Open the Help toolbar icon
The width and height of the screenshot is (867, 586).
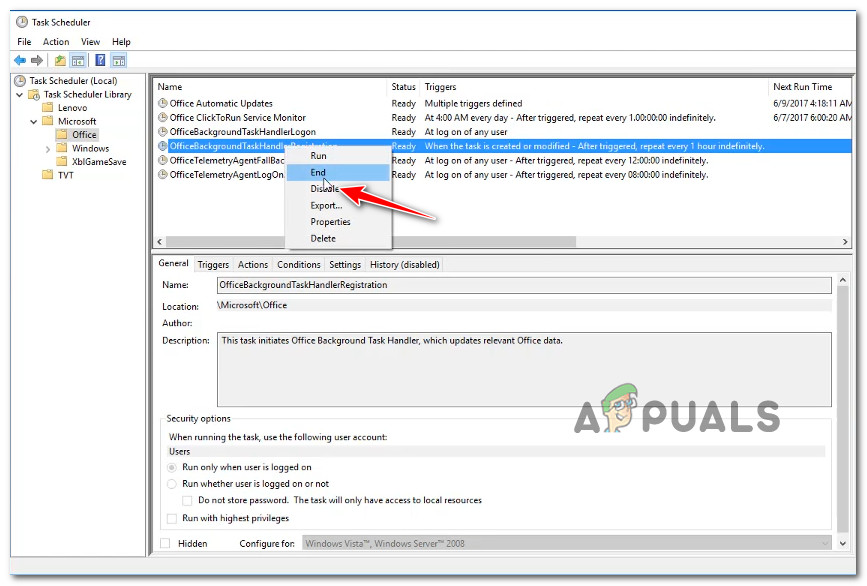[x=100, y=60]
